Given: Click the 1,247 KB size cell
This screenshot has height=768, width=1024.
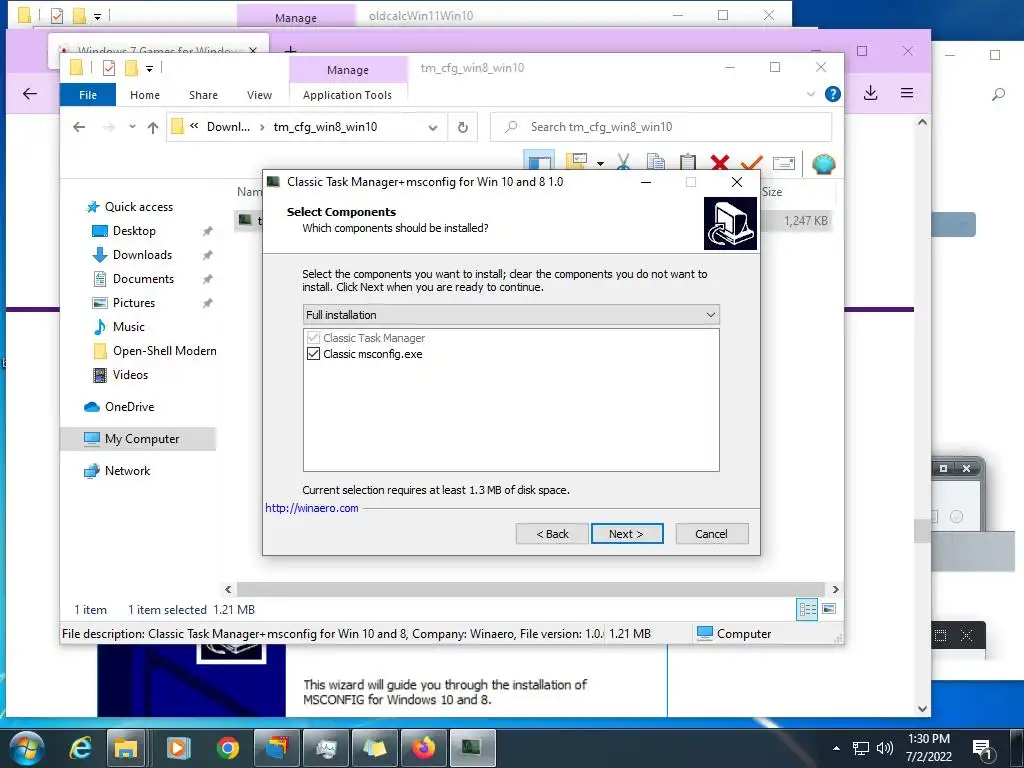Looking at the screenshot, I should tap(805, 221).
